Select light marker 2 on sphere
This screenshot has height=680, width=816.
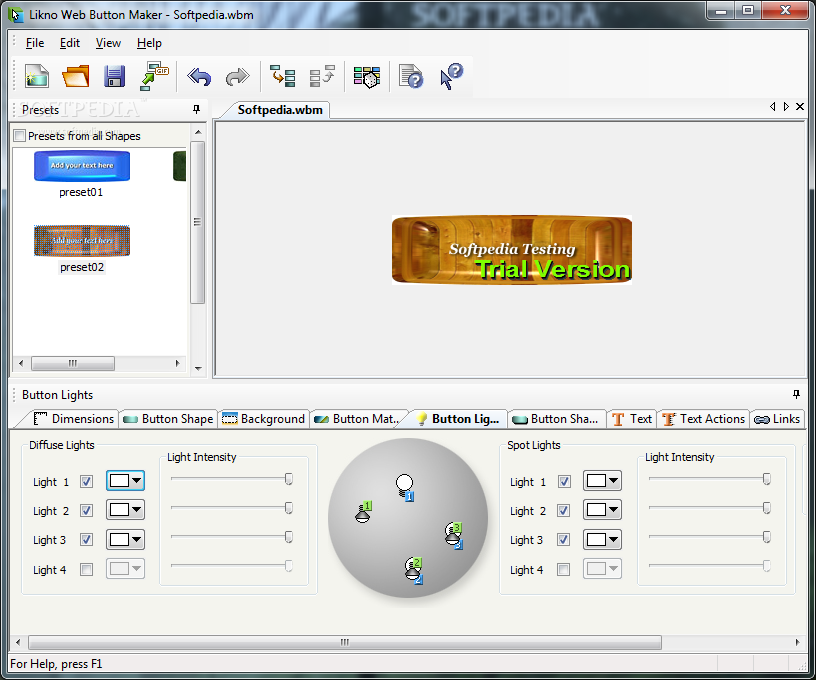(414, 570)
